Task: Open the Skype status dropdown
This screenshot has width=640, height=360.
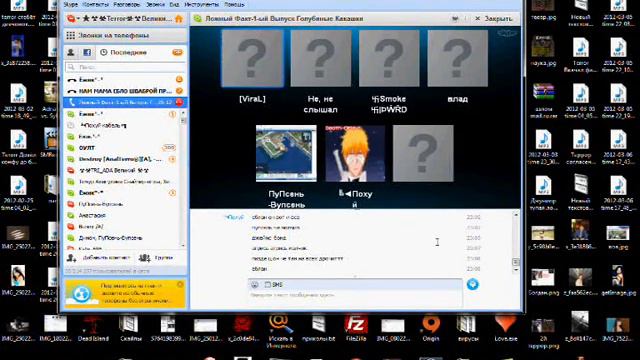Action: (x=73, y=19)
